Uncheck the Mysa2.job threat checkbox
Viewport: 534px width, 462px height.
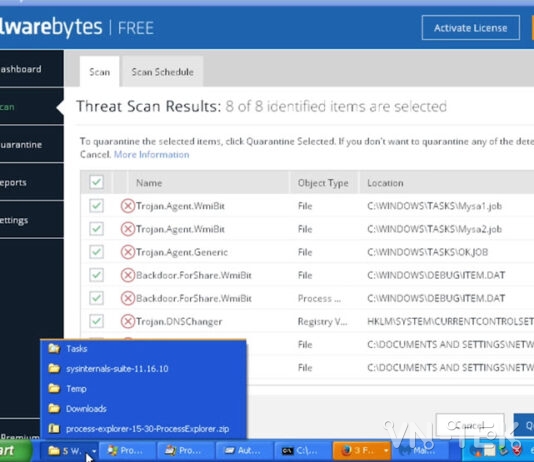[x=96, y=229]
